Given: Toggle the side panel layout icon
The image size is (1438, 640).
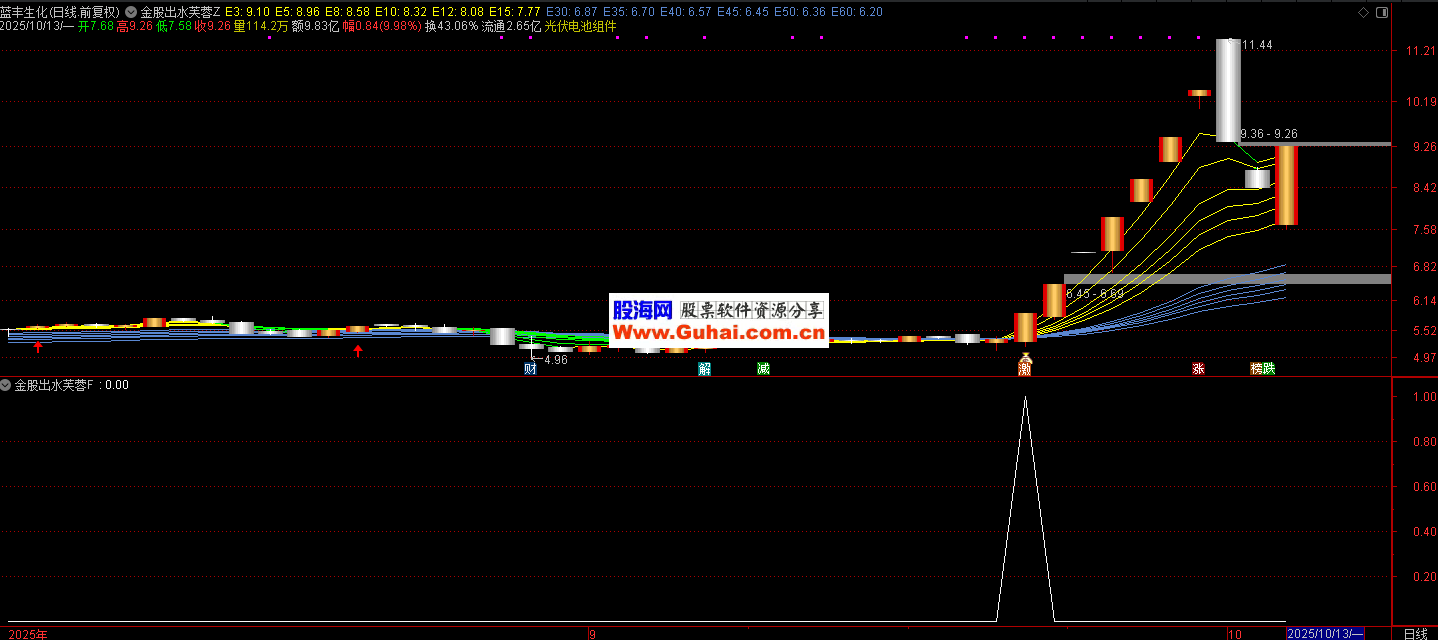Looking at the screenshot, I should 1381,12.
